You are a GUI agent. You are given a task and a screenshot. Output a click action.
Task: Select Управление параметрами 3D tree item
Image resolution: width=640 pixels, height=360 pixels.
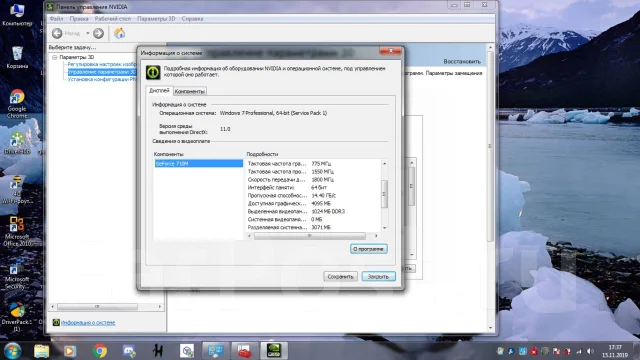(102, 72)
